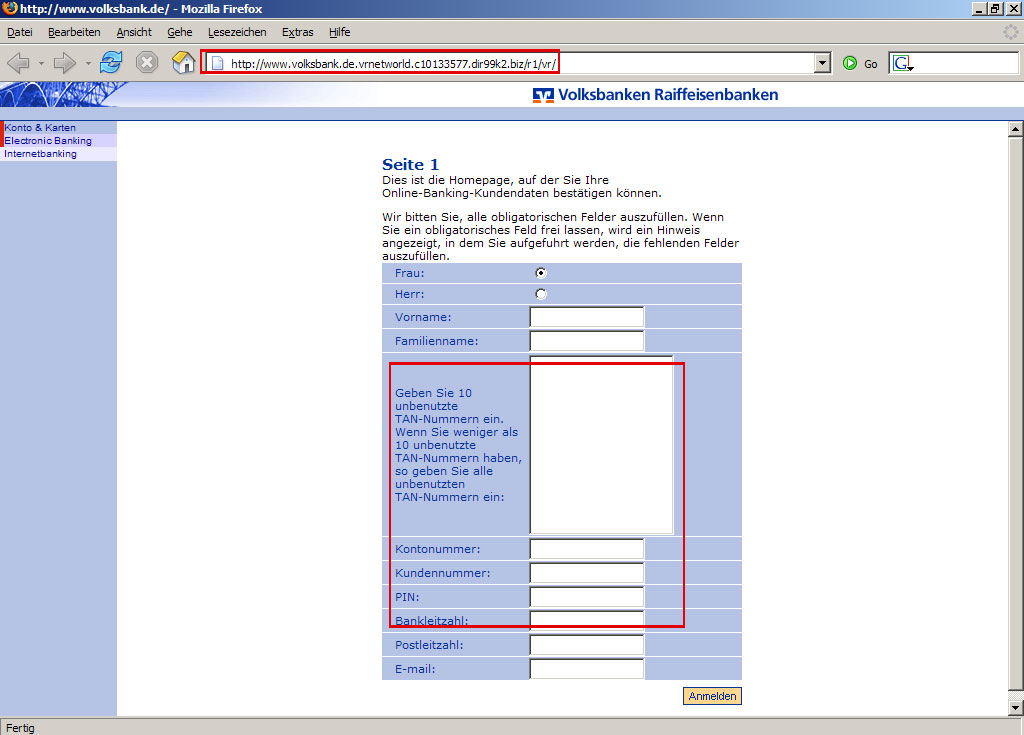This screenshot has height=735, width=1024.
Task: Click the page icon in address bar
Action: (x=217, y=63)
